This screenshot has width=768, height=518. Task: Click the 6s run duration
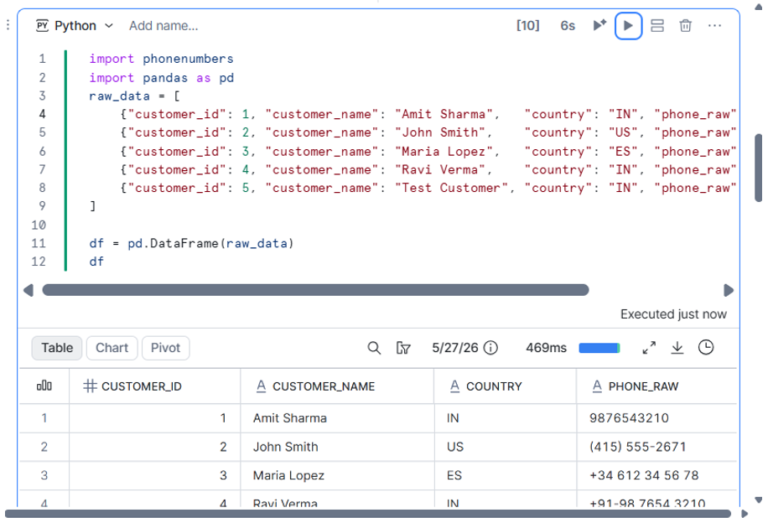click(x=568, y=25)
